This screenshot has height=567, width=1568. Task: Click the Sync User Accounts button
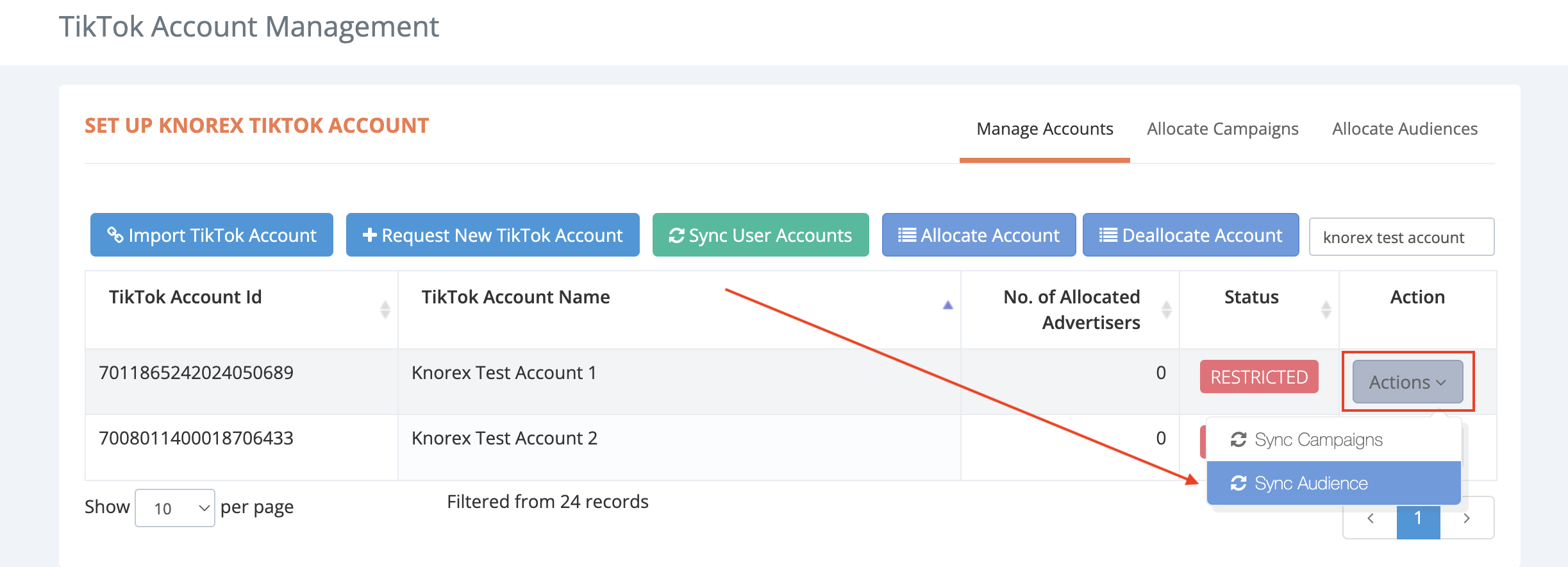760,235
